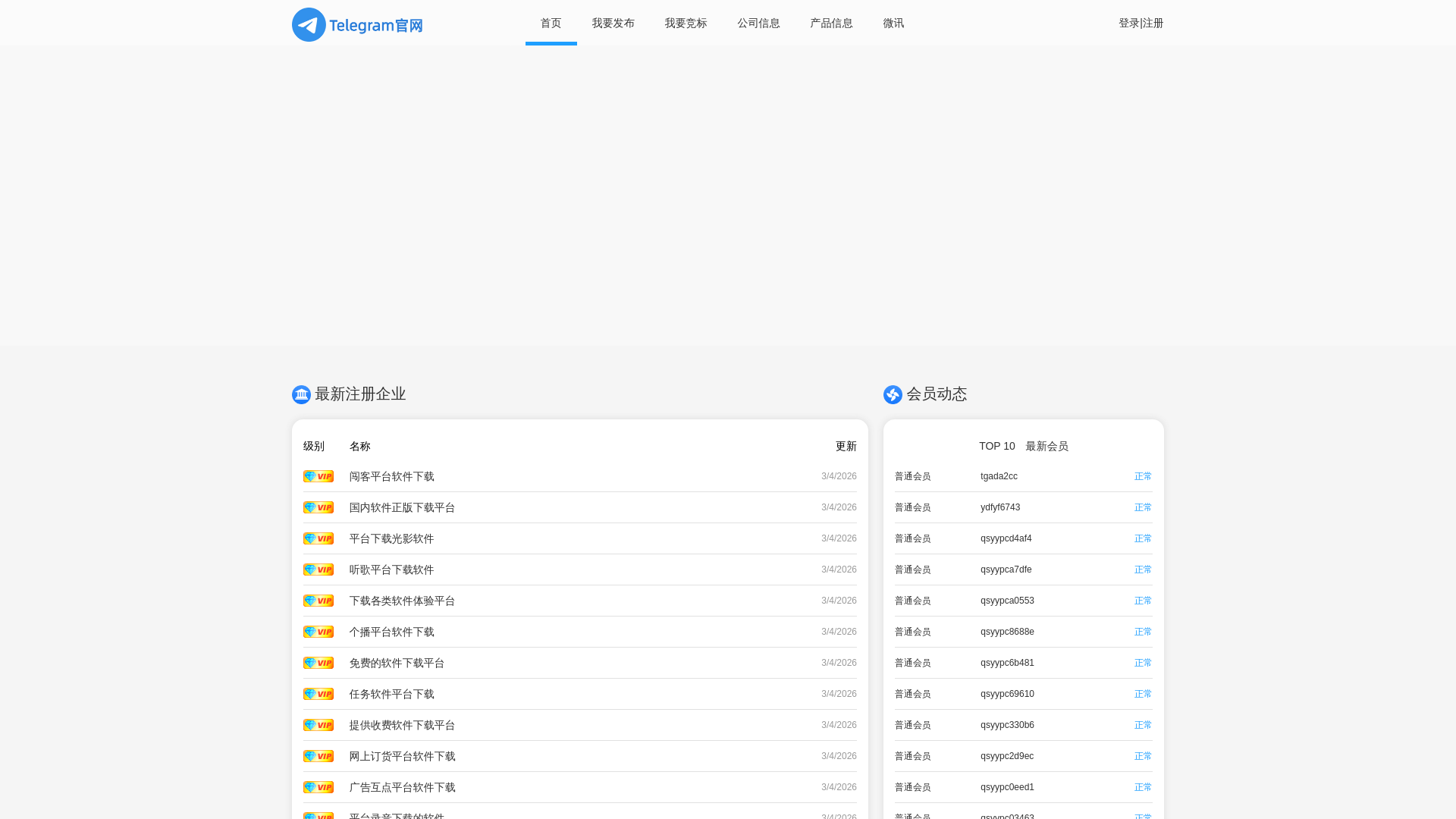Viewport: 1456px width, 819px height.
Task: Select member qsyypc330b6
Action: (1007, 725)
